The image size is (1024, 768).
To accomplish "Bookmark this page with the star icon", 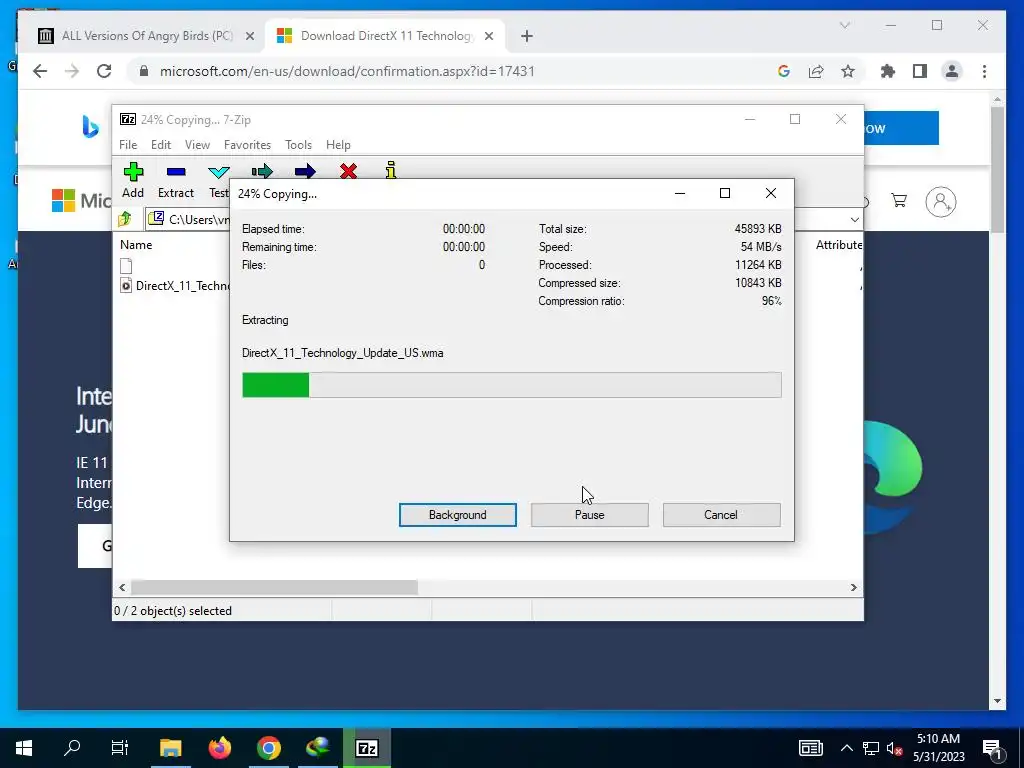I will [x=848, y=71].
